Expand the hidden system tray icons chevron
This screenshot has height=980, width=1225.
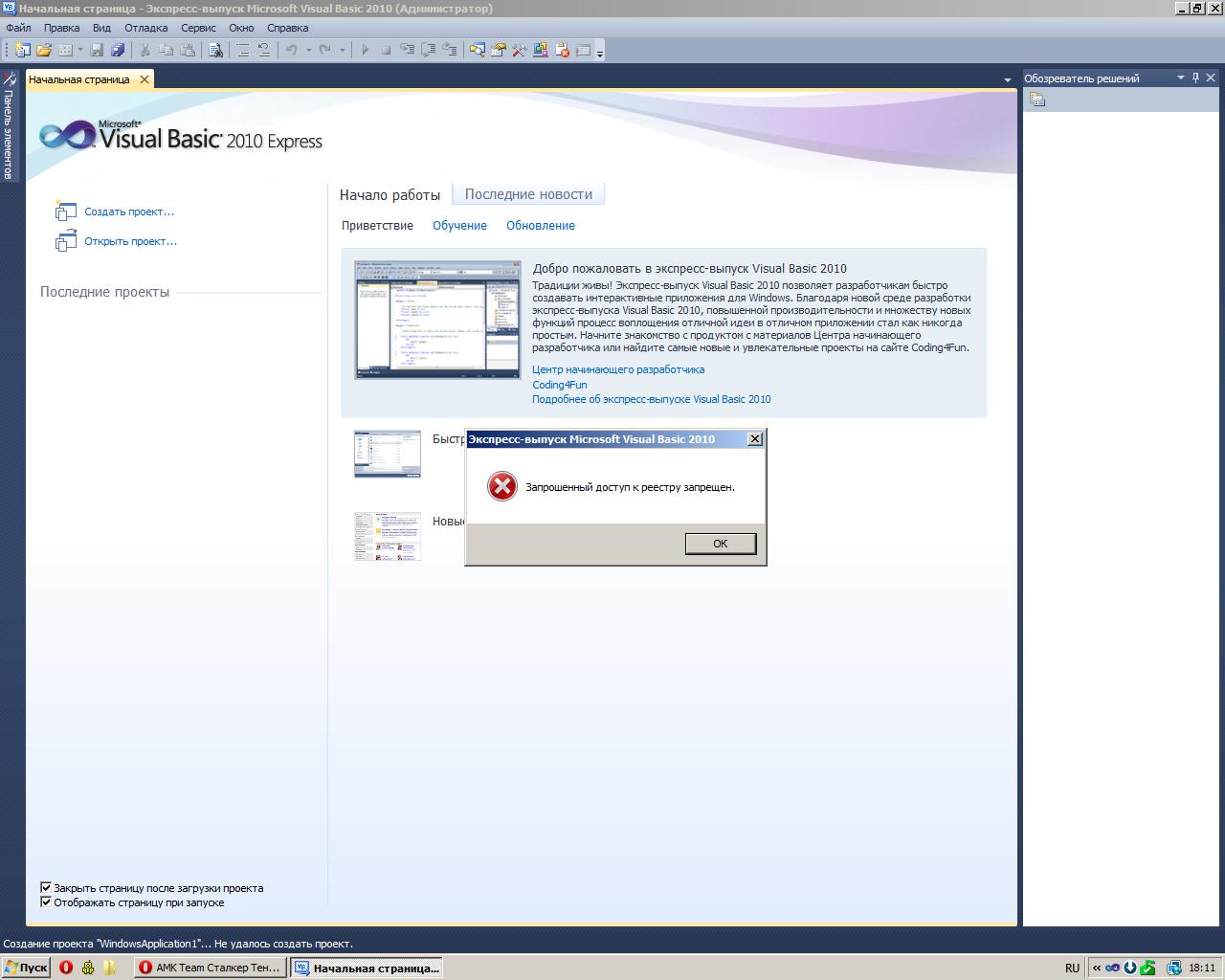[1097, 968]
